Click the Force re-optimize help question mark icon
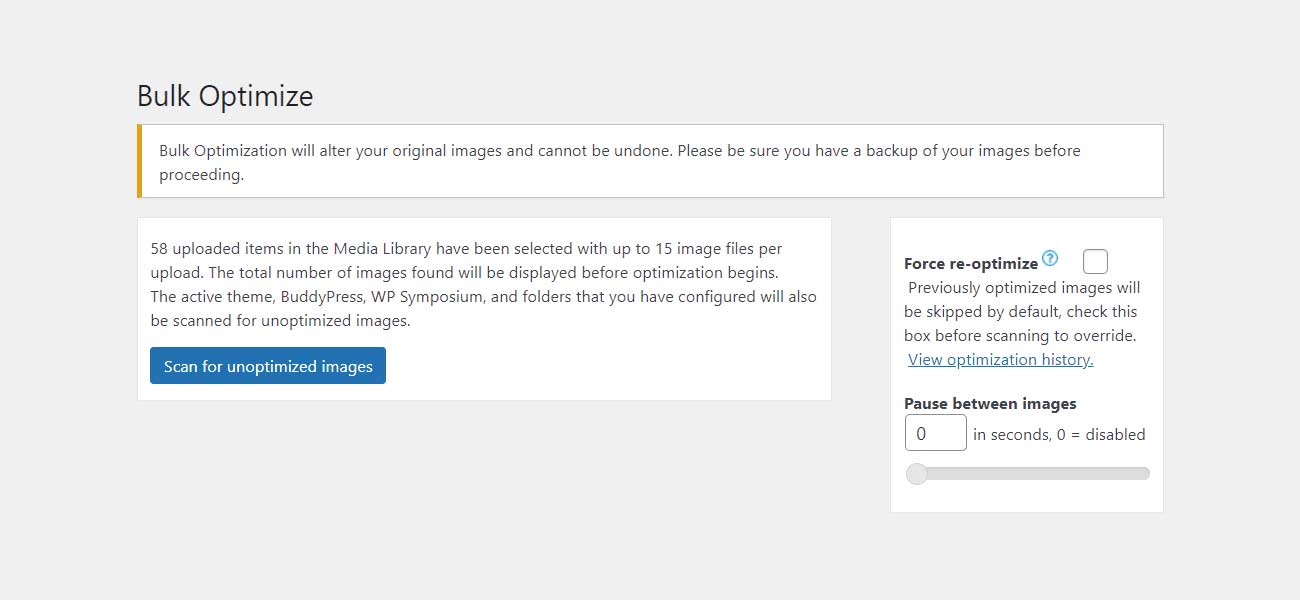 click(x=1050, y=259)
